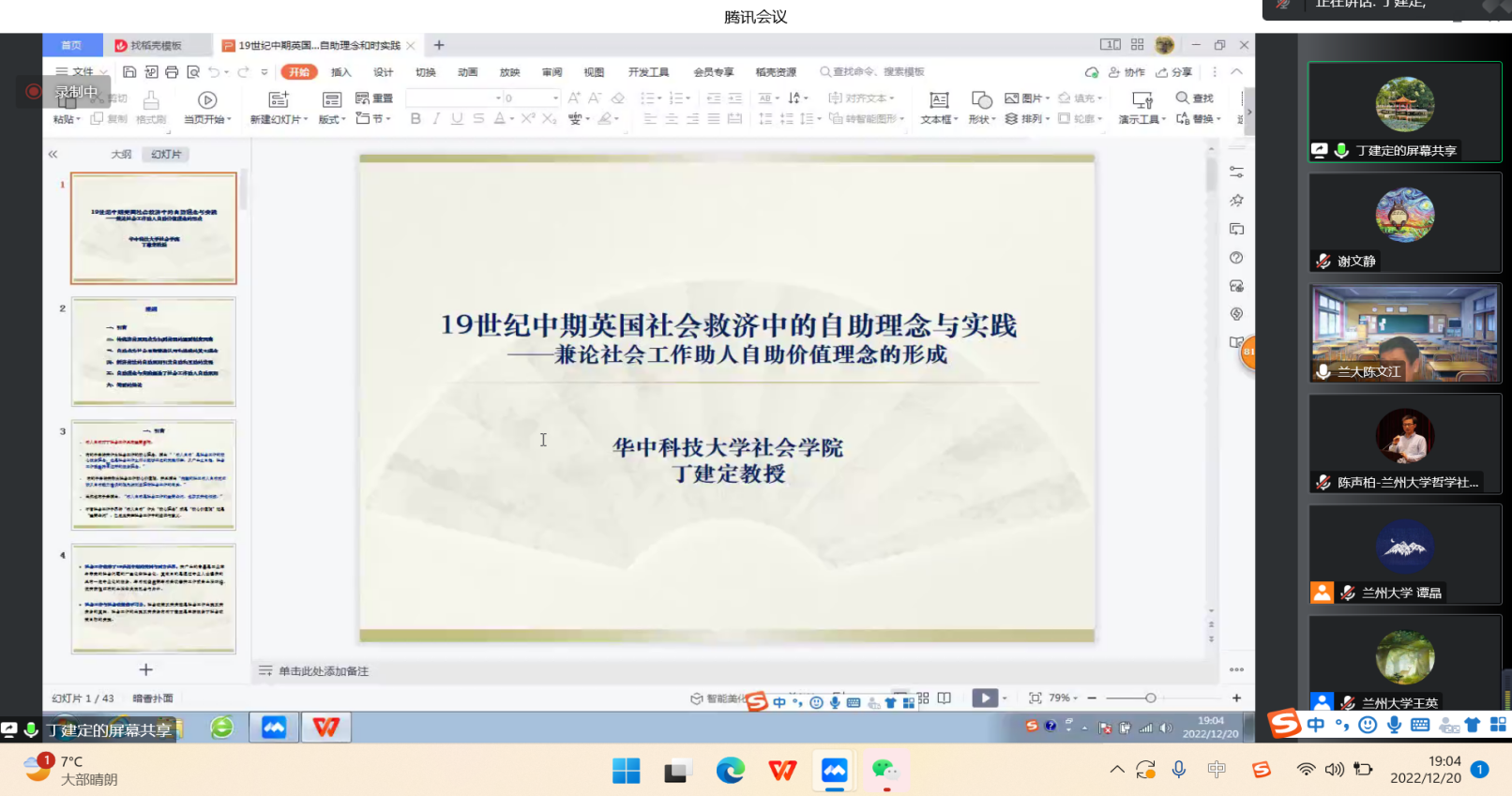Click the Undo arrow icon
Screen dimensions: 1512x796
215,72
